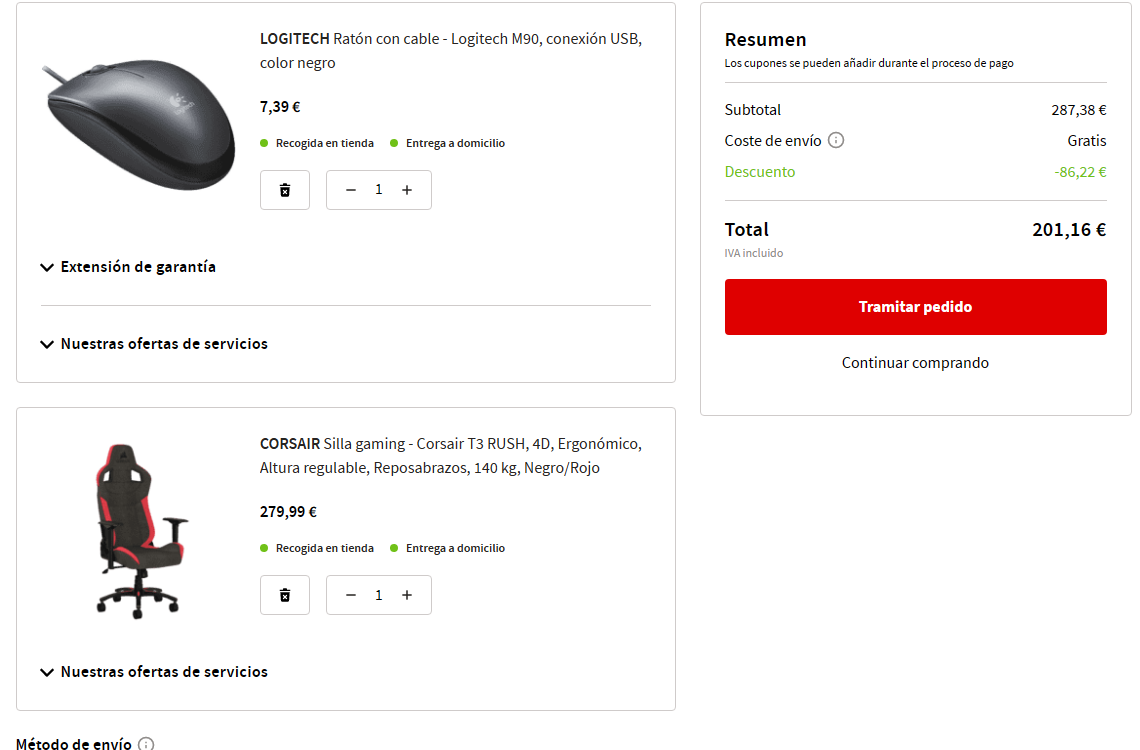Expand Nuestras ofertas de servicios under the Corsair chair
The image size is (1140, 750).
(154, 672)
